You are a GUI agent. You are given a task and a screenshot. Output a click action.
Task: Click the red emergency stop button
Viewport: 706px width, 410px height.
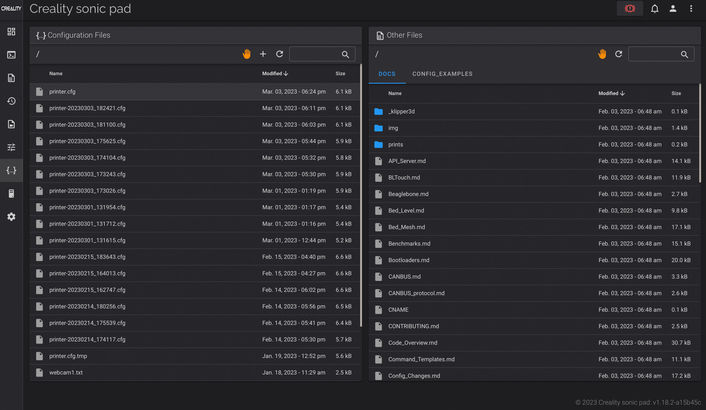629,9
